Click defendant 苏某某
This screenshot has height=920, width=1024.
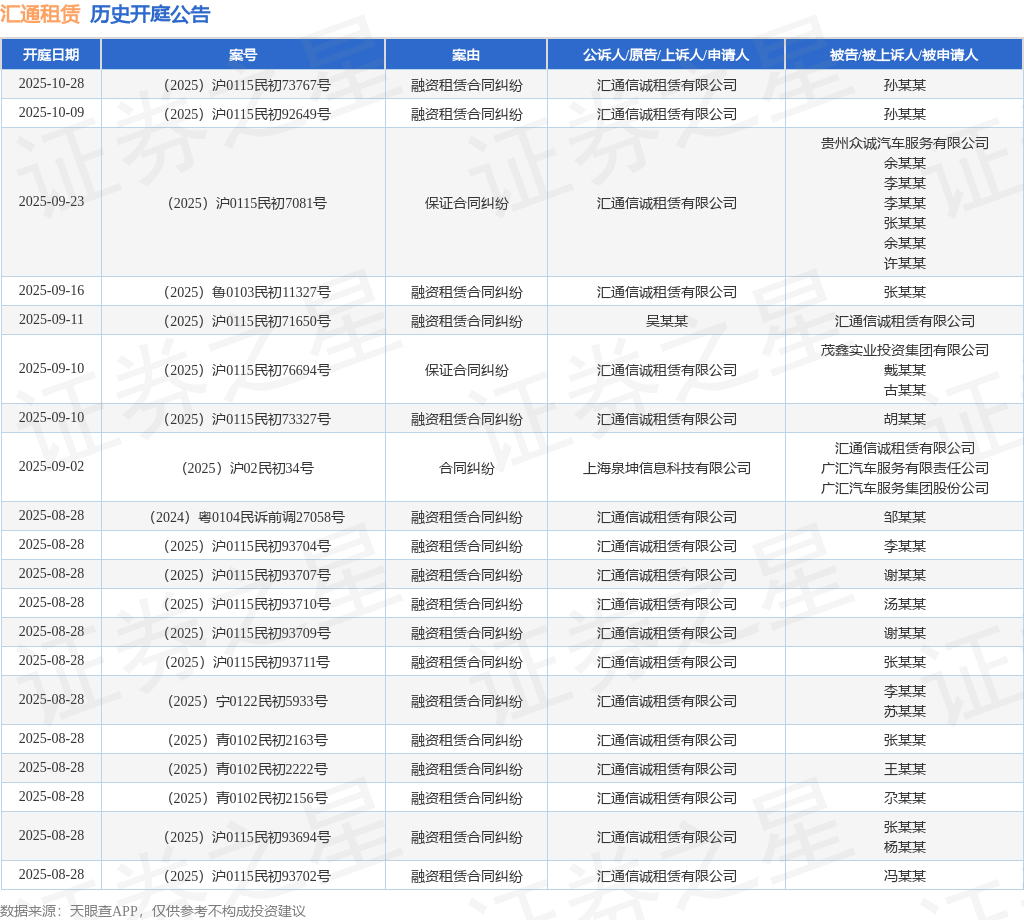click(x=904, y=711)
